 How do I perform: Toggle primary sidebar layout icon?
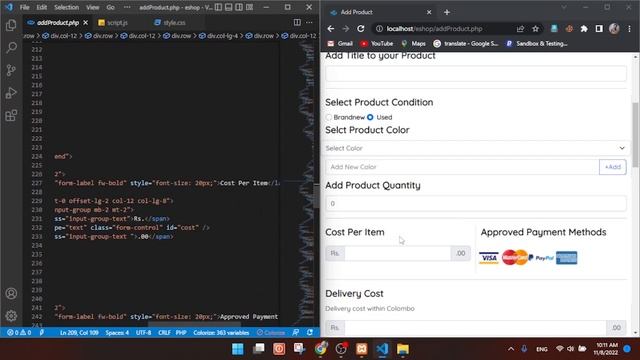pos(218,7)
